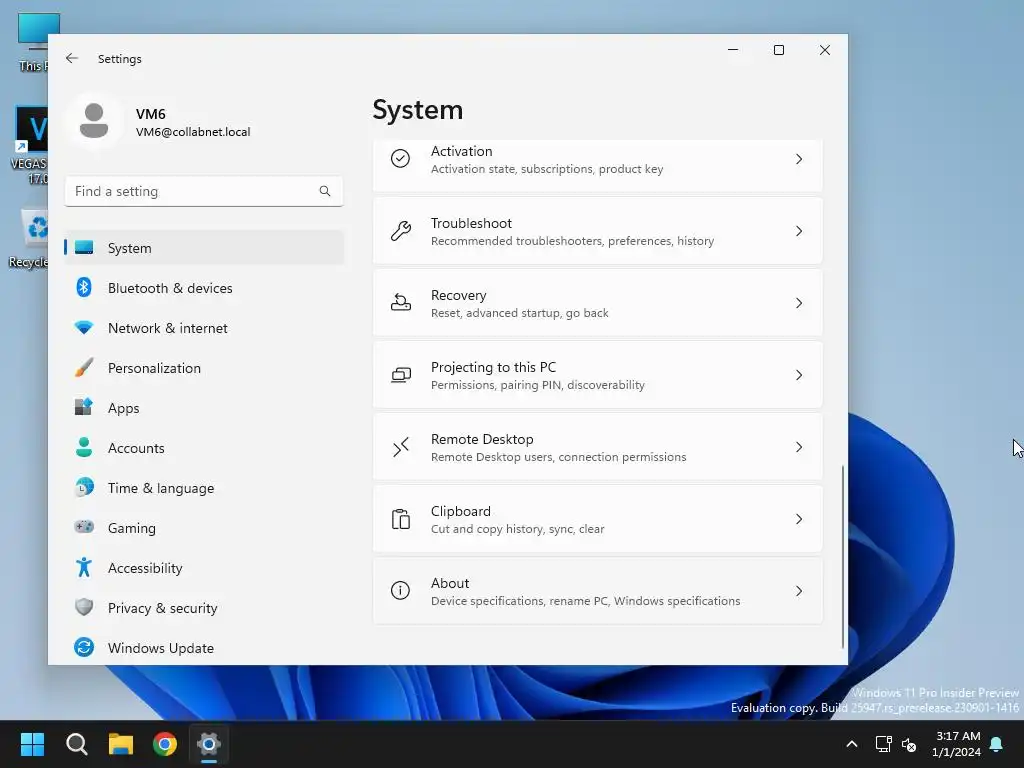Click the Apps icon in sidebar
Screen dimensions: 1024x768
[84, 408]
